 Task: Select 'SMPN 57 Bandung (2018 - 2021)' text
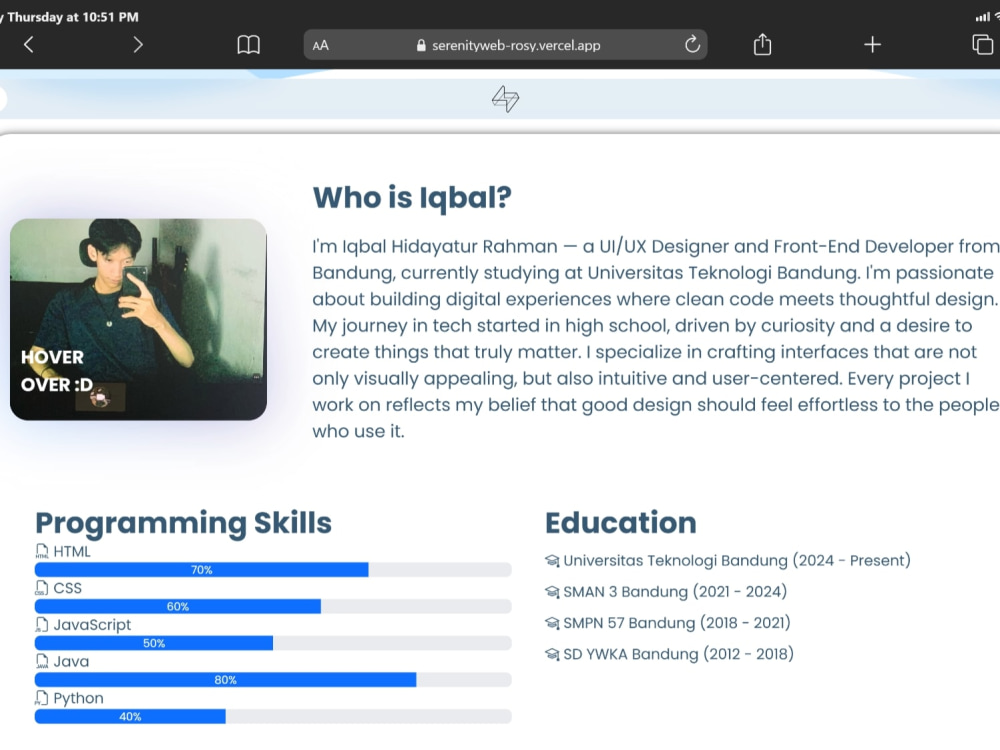[x=677, y=623]
